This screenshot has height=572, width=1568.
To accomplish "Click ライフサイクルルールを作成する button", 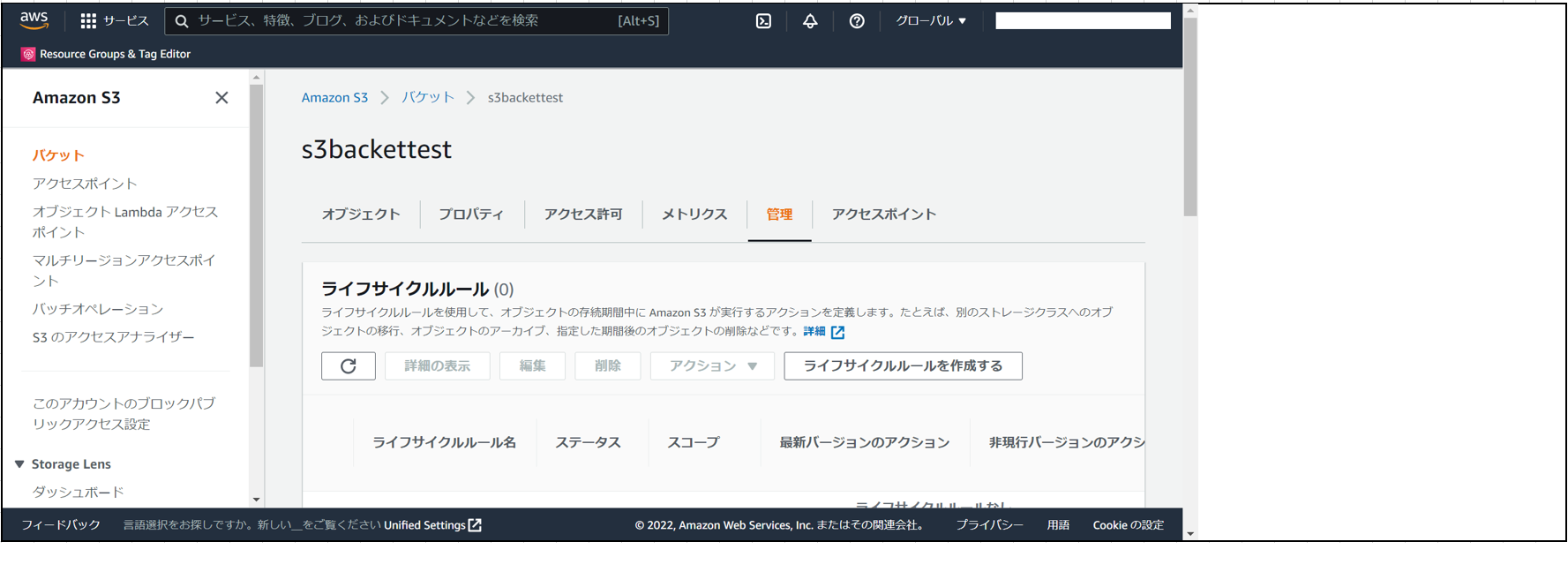I will click(903, 366).
